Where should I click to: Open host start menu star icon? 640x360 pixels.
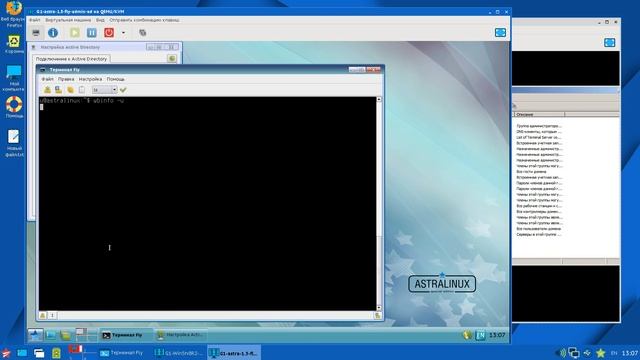[x=6, y=353]
